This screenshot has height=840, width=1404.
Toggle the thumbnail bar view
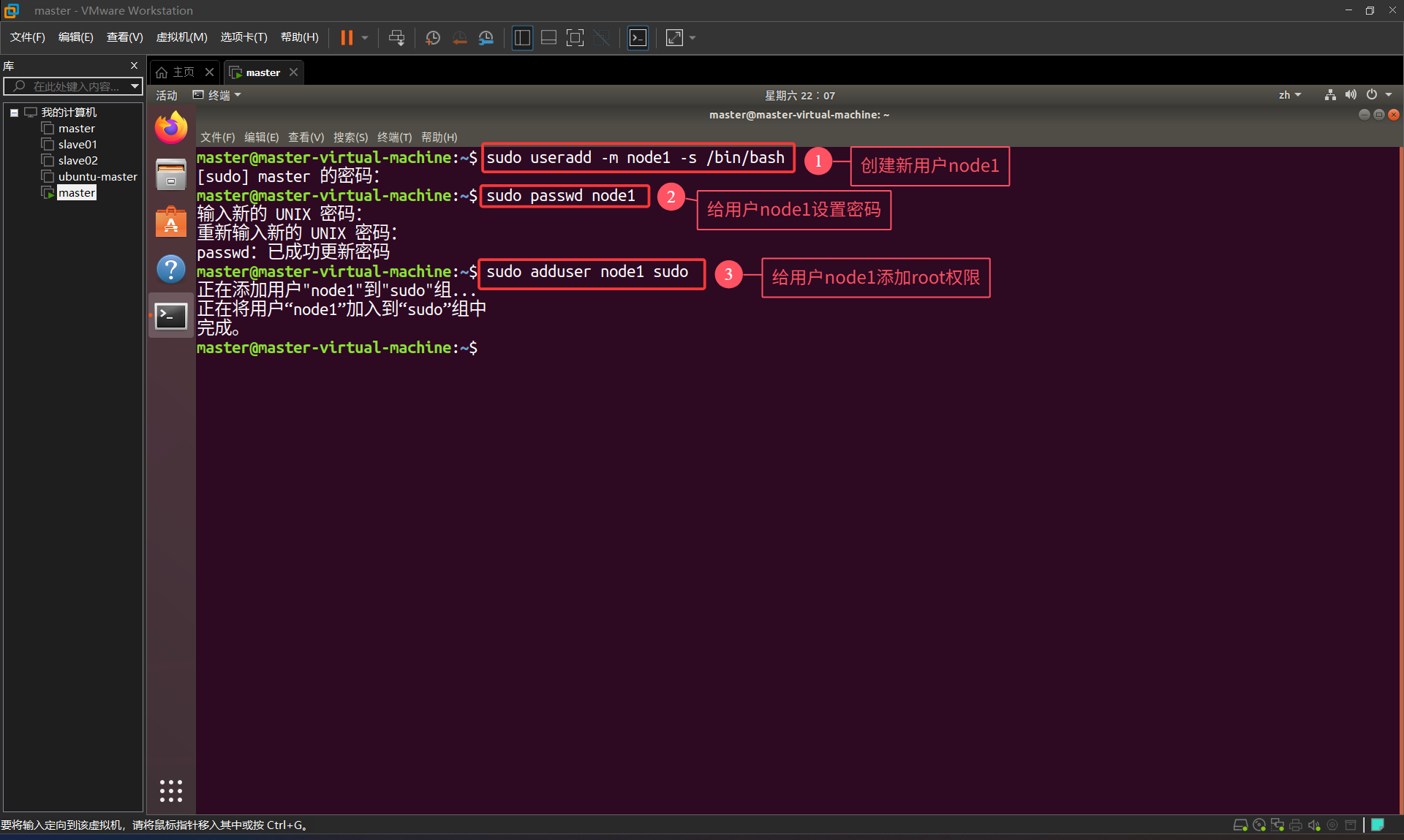click(x=548, y=37)
